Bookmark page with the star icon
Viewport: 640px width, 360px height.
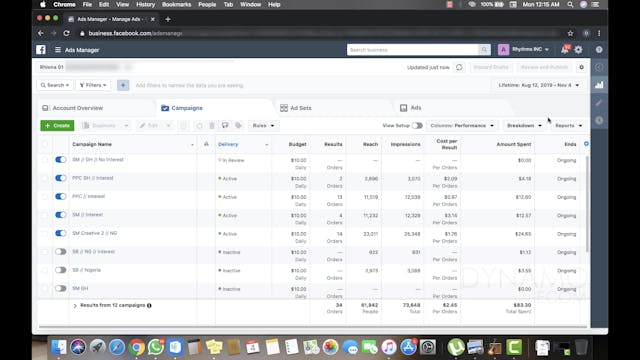(570, 33)
